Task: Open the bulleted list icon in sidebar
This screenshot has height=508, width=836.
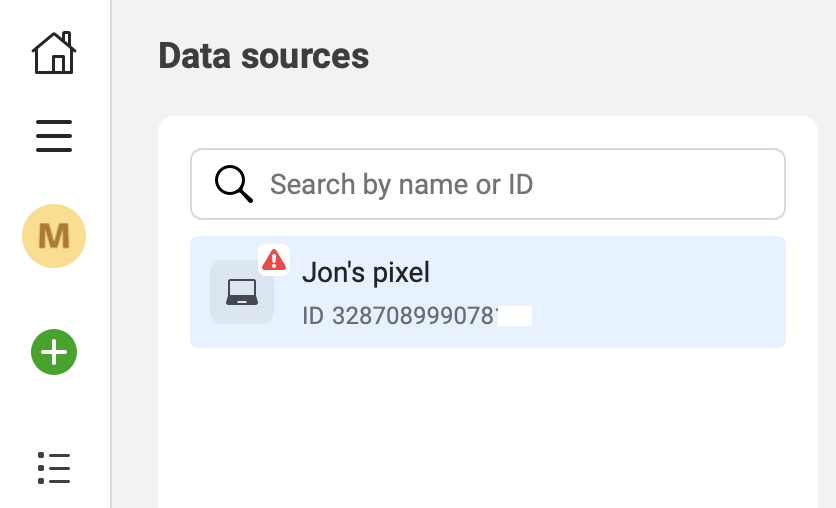Action: 54,469
